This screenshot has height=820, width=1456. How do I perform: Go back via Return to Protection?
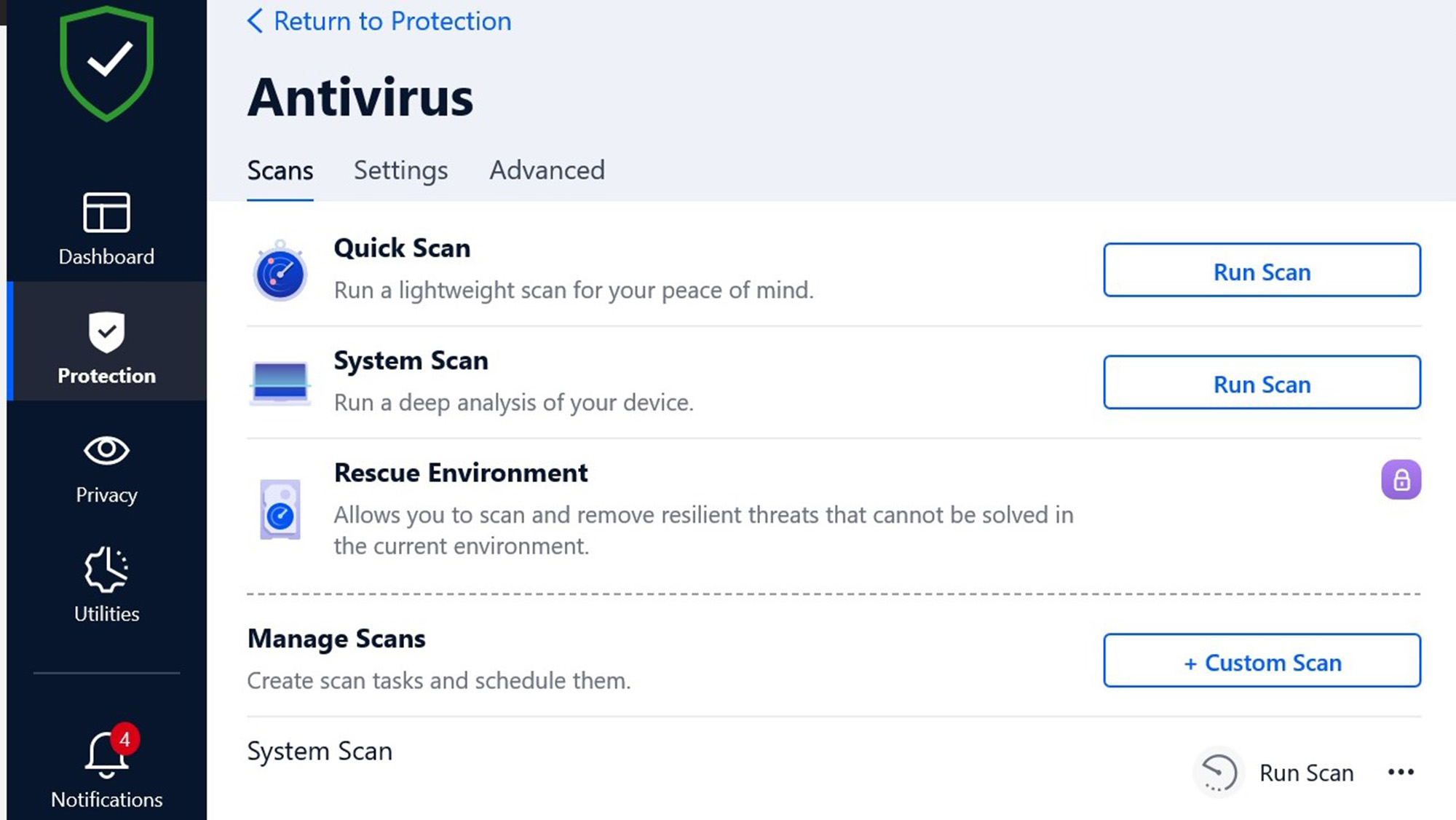(x=379, y=21)
